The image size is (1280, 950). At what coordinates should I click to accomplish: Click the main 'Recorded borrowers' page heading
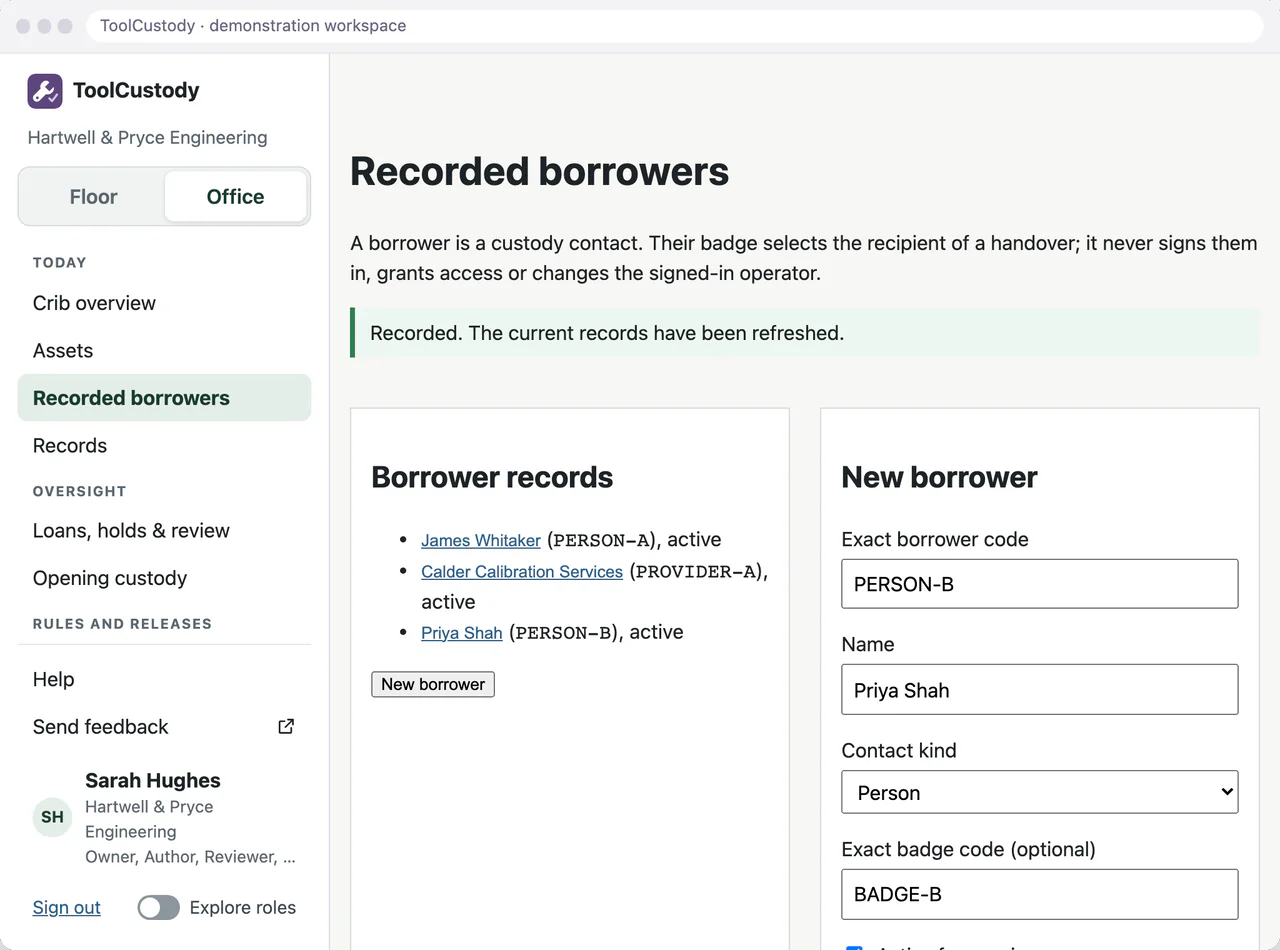[x=540, y=172]
